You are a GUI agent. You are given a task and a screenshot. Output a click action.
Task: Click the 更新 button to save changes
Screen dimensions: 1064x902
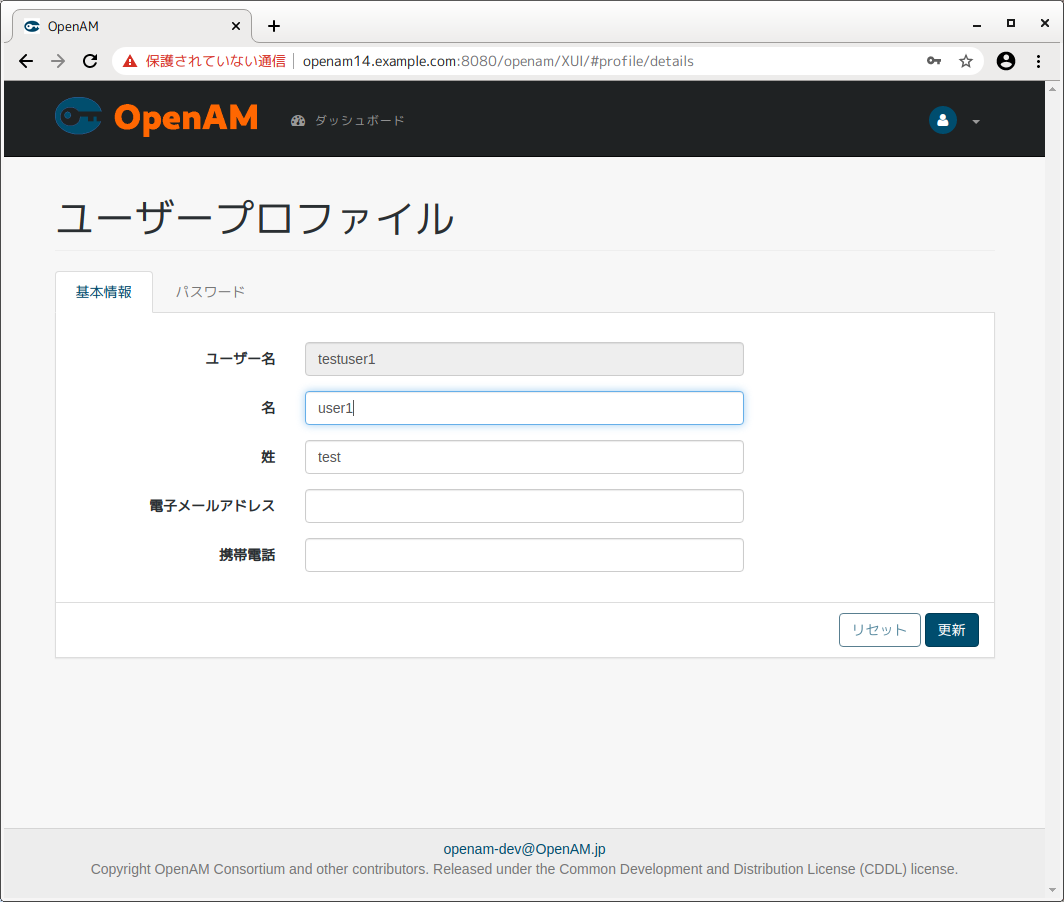pos(951,629)
